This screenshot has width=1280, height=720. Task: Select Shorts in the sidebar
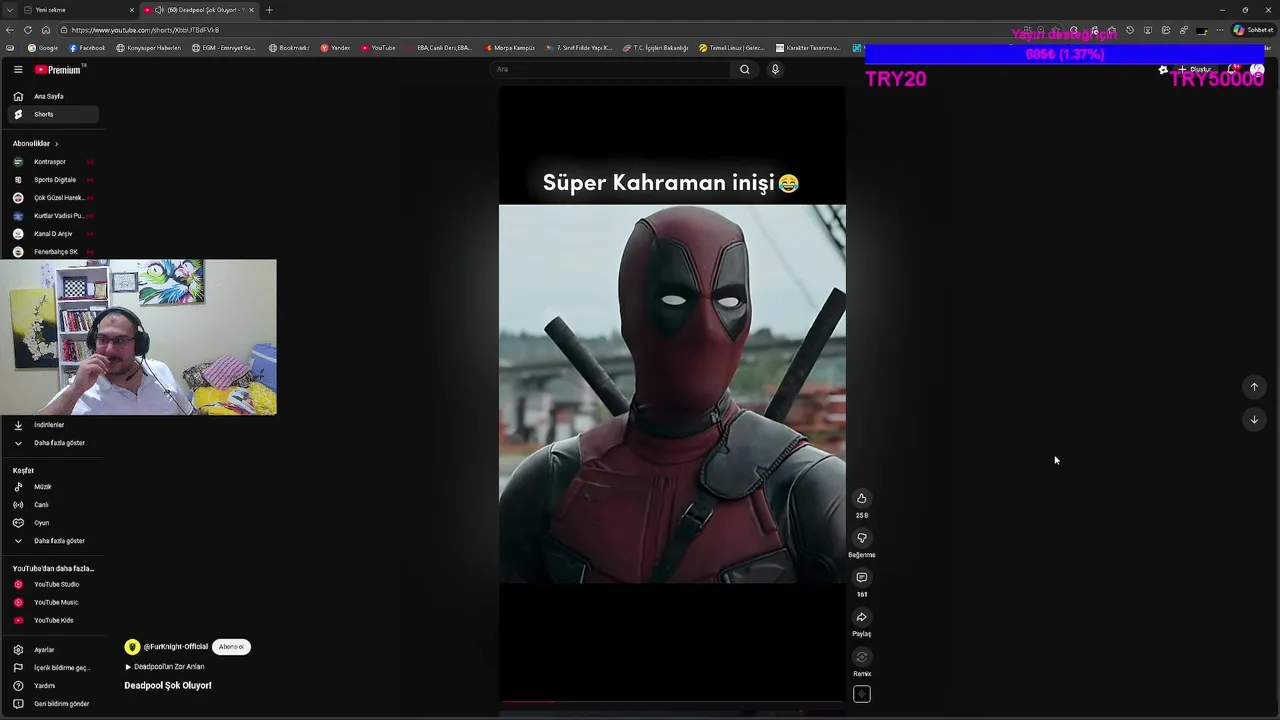pyautogui.click(x=52, y=114)
